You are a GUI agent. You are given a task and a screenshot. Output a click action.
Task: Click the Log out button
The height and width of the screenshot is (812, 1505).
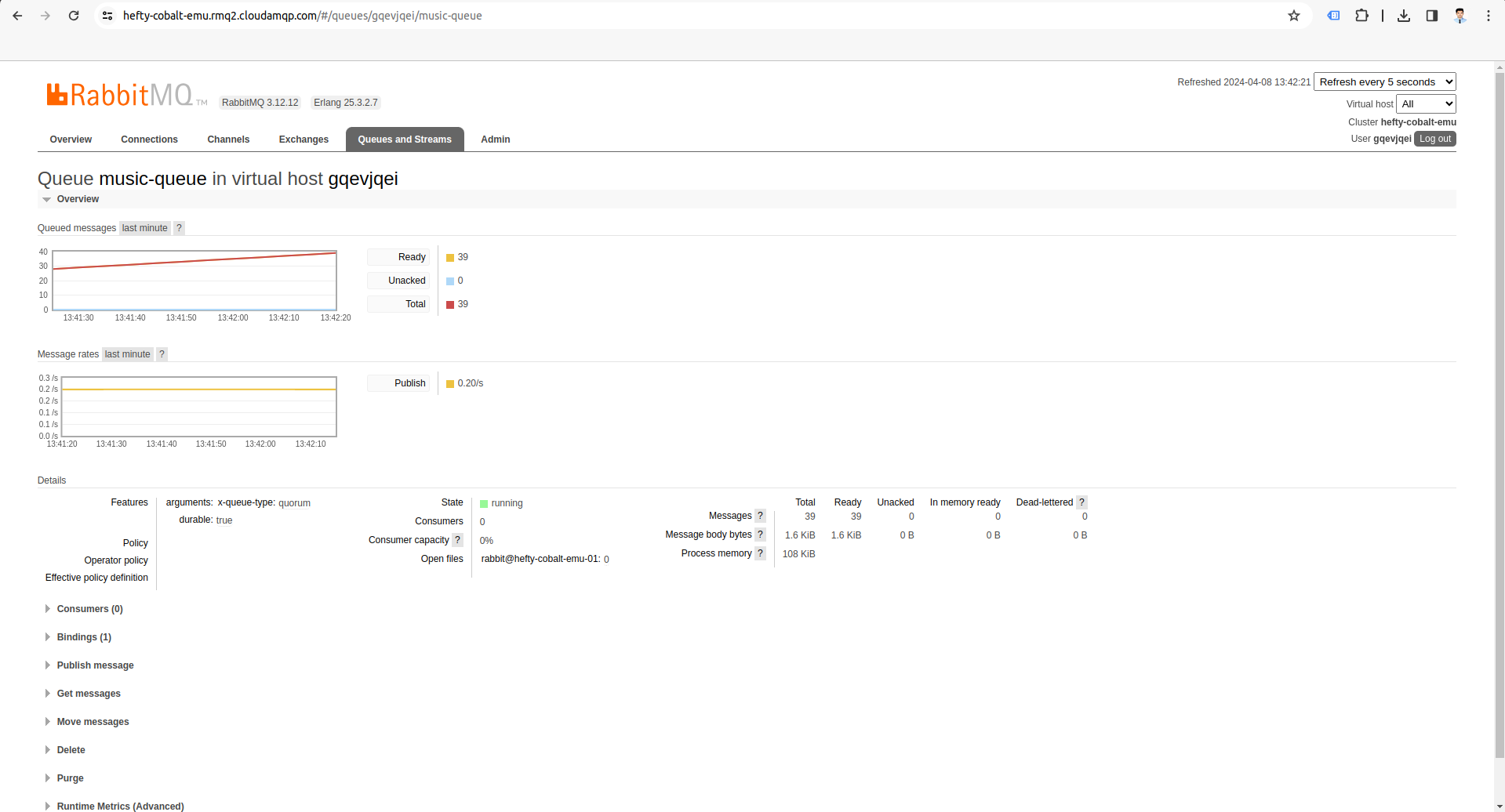(x=1434, y=139)
